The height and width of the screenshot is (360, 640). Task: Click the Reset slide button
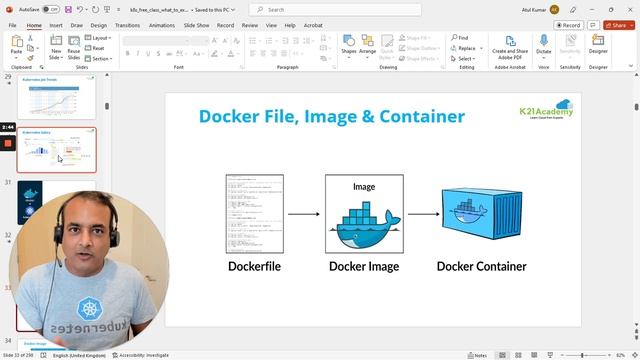(95, 48)
